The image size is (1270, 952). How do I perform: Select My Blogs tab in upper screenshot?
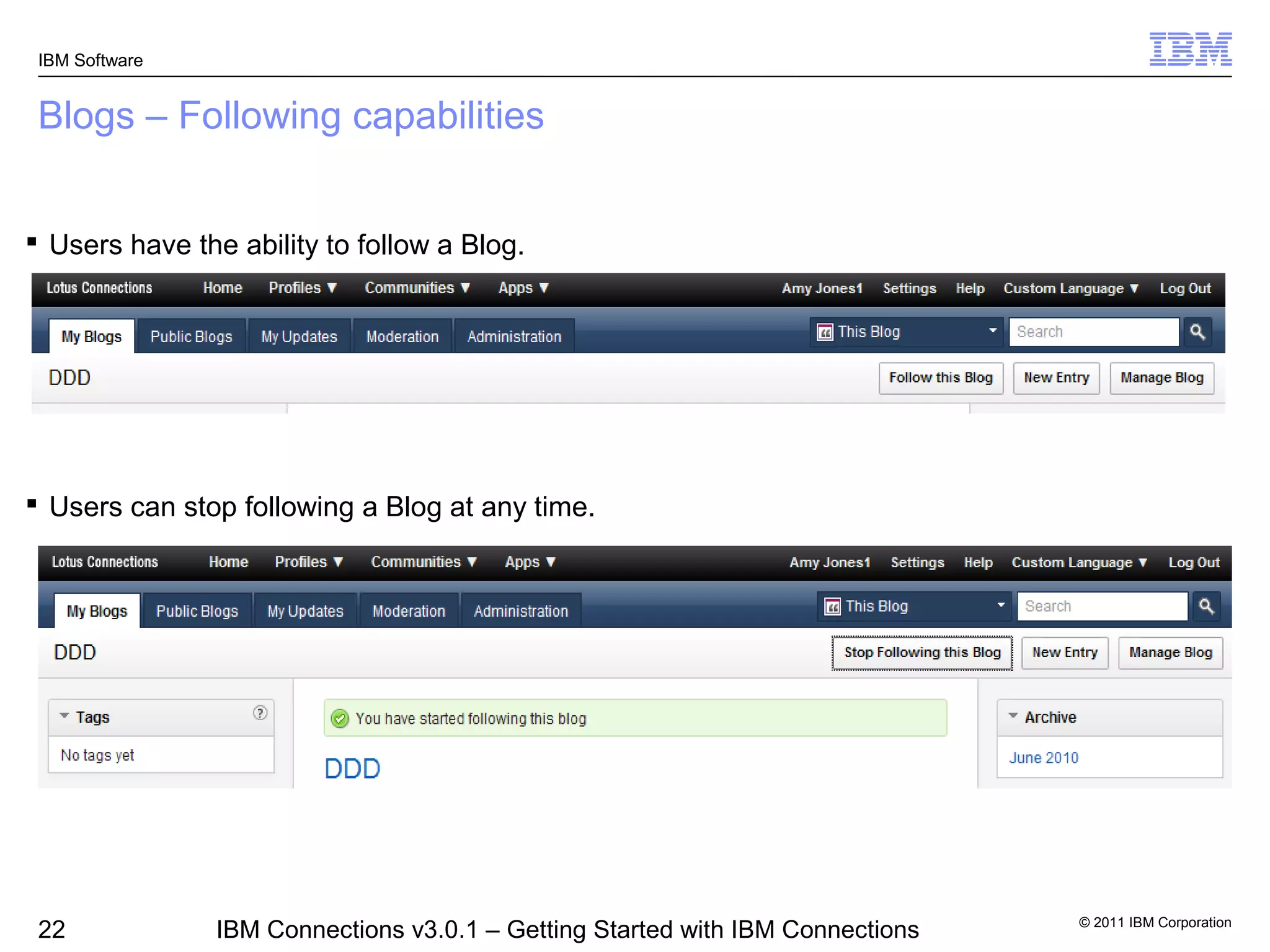click(x=92, y=337)
